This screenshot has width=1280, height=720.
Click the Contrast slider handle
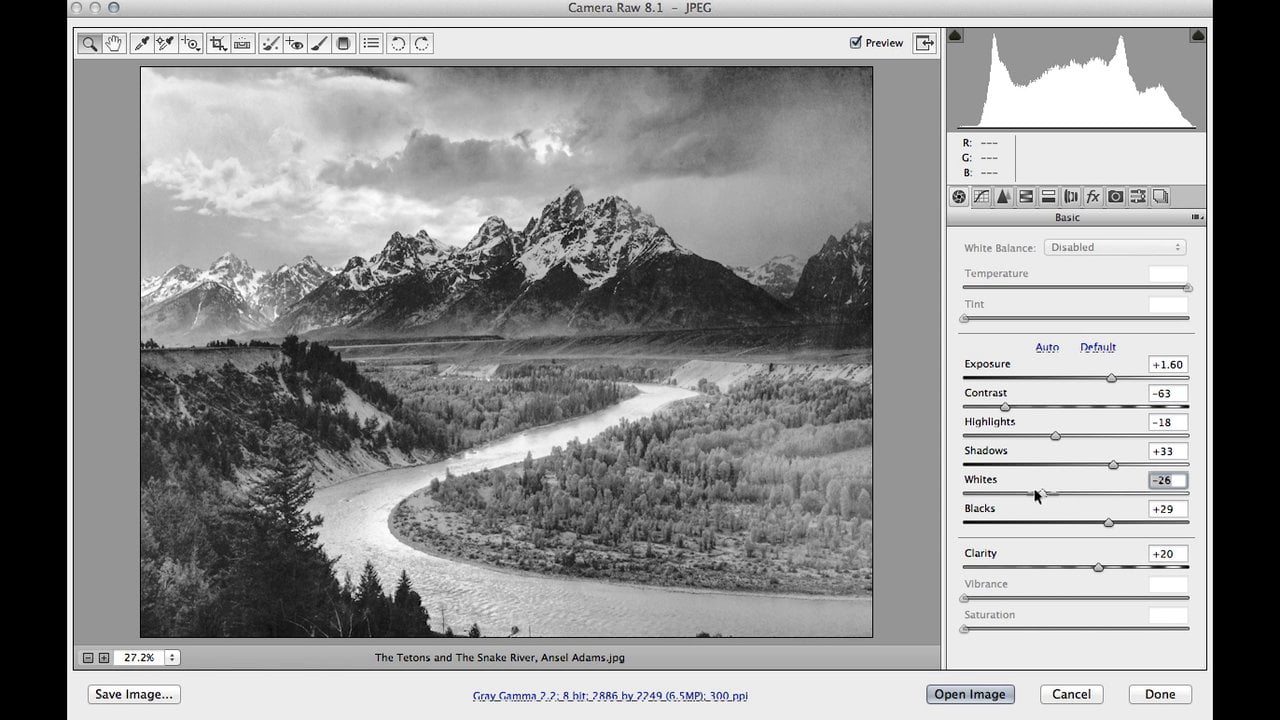coord(1005,407)
